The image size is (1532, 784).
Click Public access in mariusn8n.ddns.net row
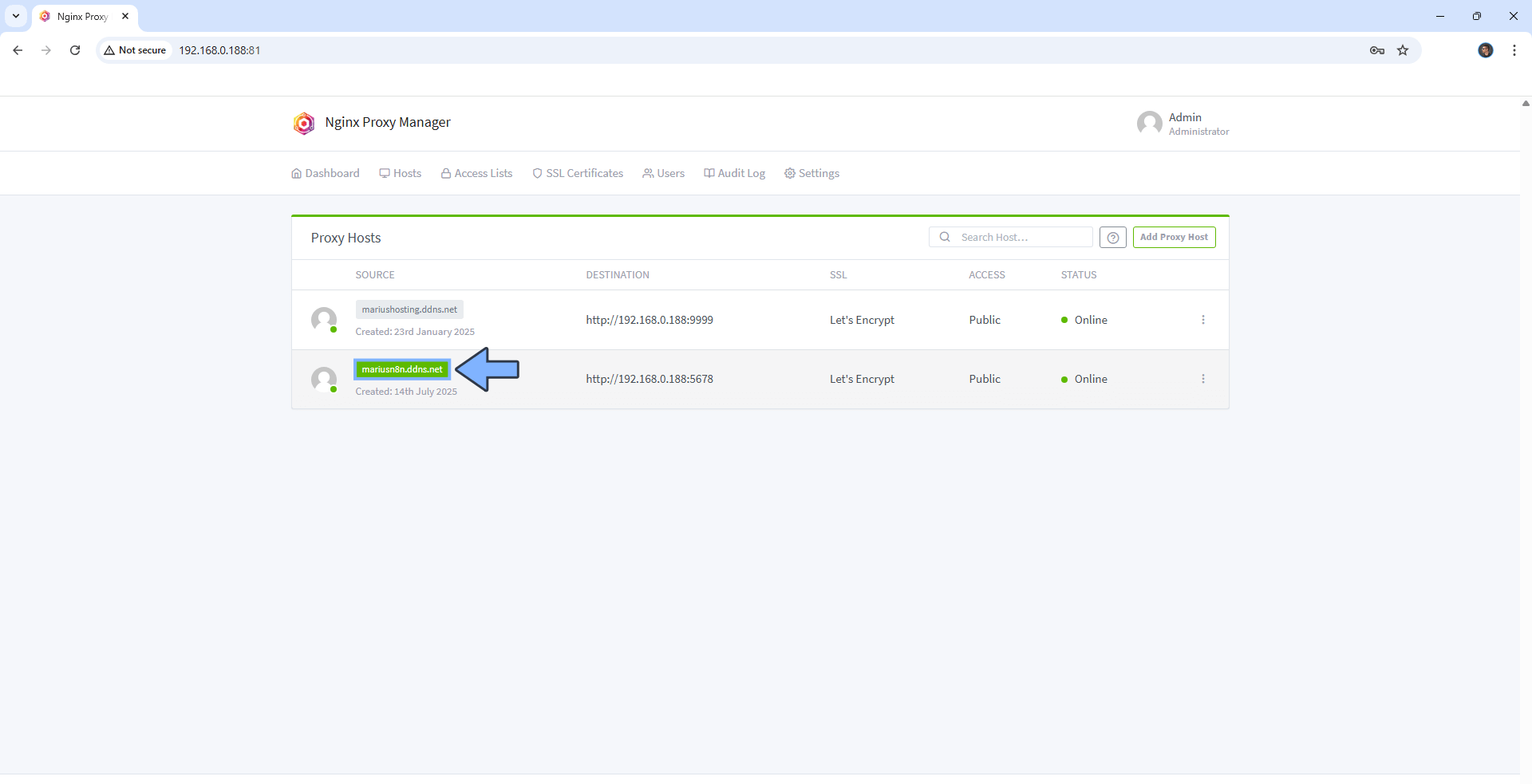pos(985,380)
